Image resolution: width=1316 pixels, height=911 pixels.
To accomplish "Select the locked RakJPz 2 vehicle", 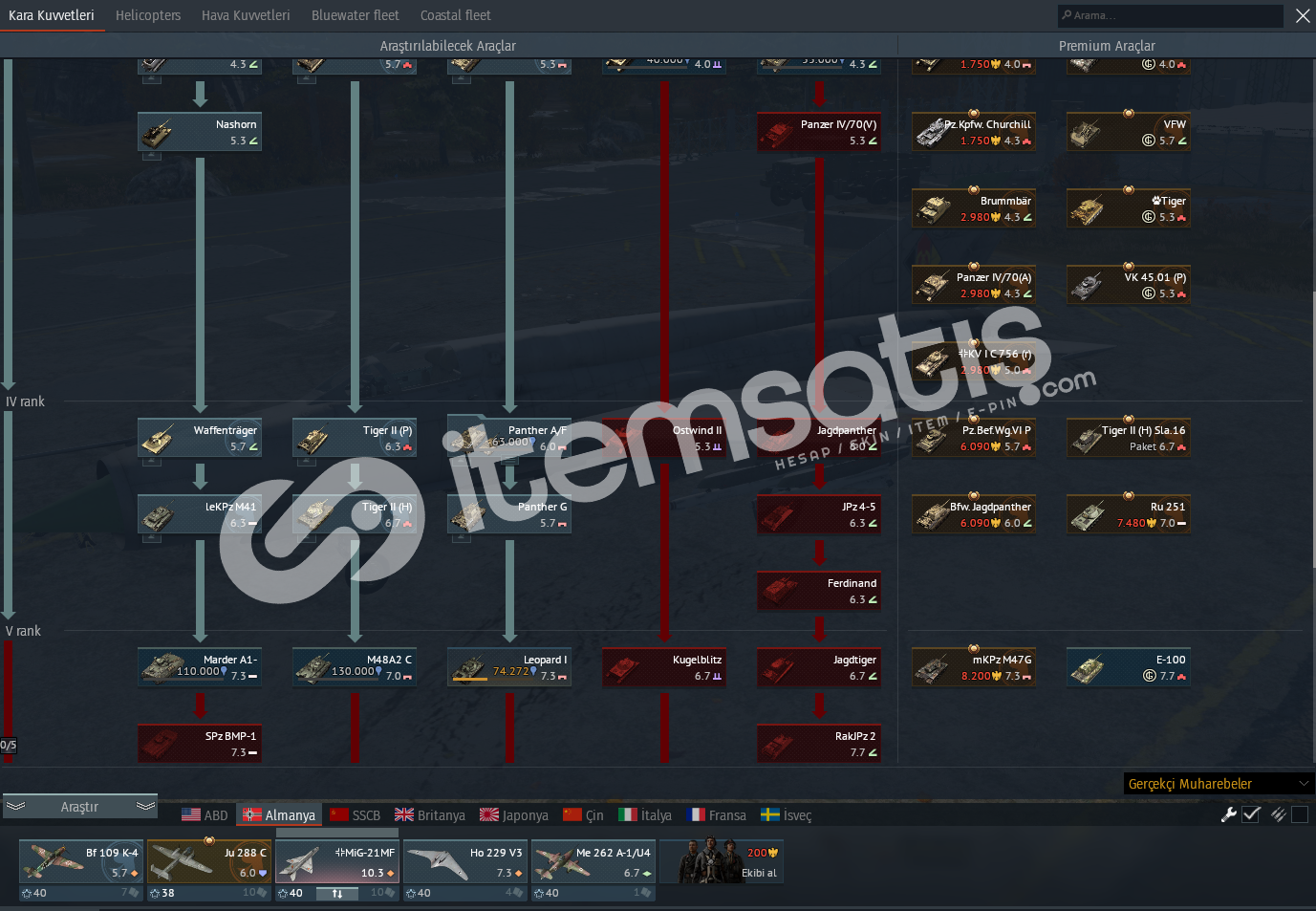I will (819, 744).
